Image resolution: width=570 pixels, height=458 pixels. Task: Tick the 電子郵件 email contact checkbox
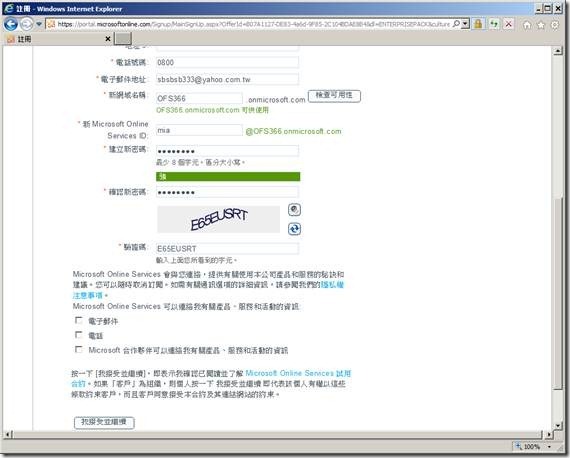coord(79,320)
